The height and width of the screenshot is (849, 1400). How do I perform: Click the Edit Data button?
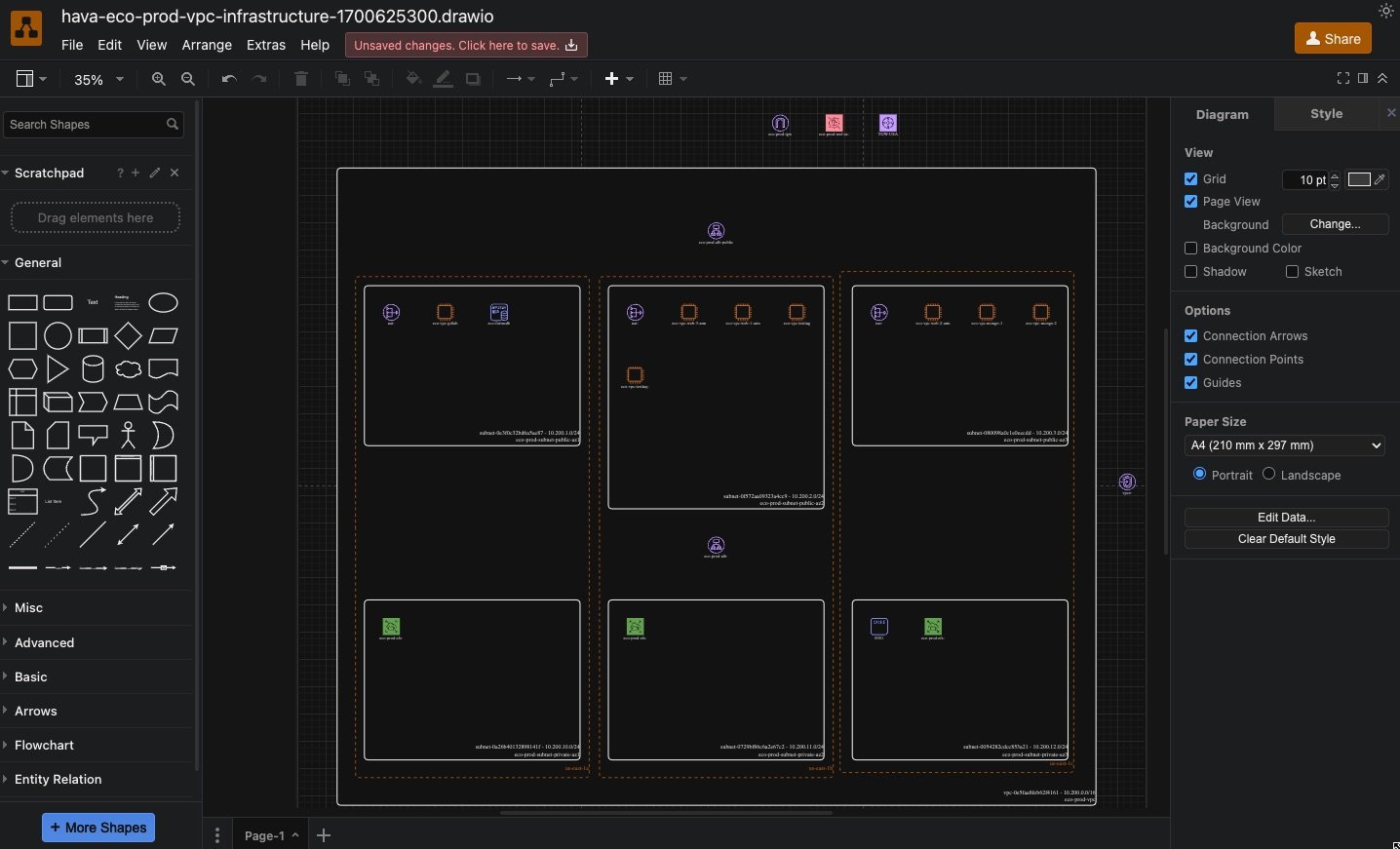(1286, 518)
